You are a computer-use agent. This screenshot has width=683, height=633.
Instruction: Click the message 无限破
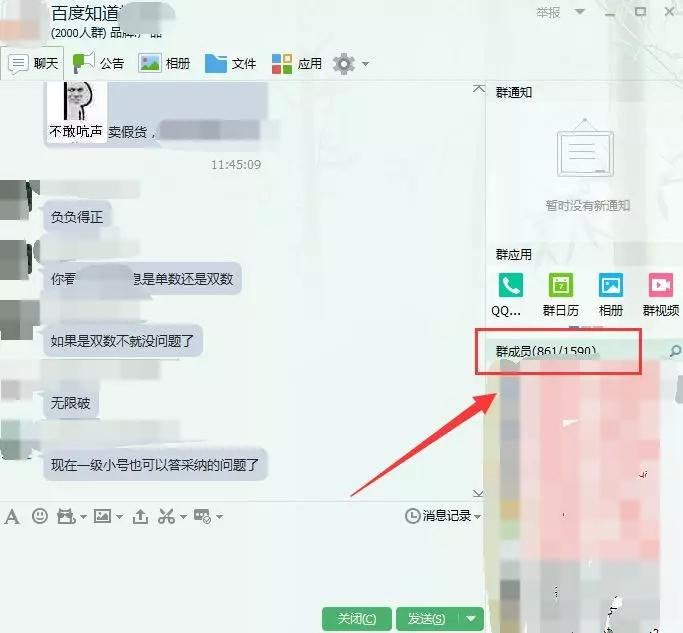(x=71, y=403)
